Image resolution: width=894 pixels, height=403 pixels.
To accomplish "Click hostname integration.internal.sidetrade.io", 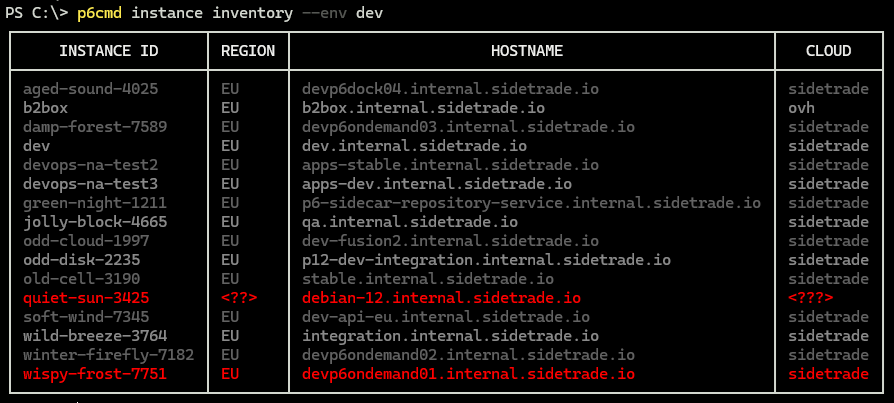I will [x=450, y=336].
